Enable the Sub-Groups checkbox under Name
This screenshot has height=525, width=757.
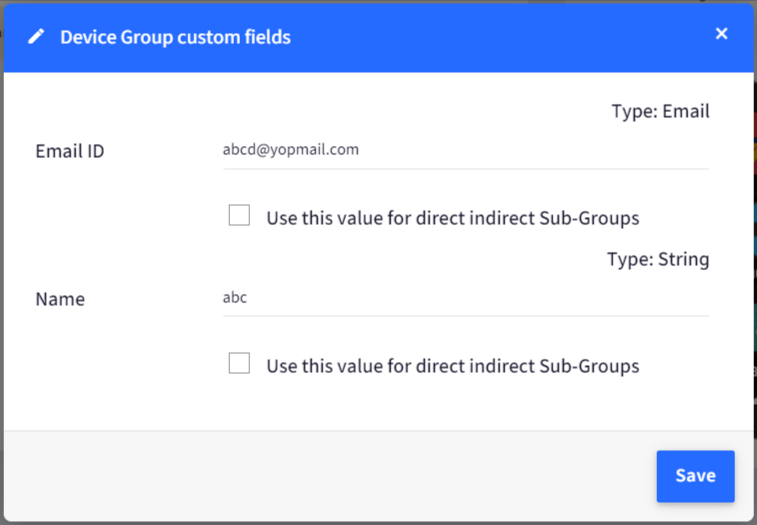239,363
